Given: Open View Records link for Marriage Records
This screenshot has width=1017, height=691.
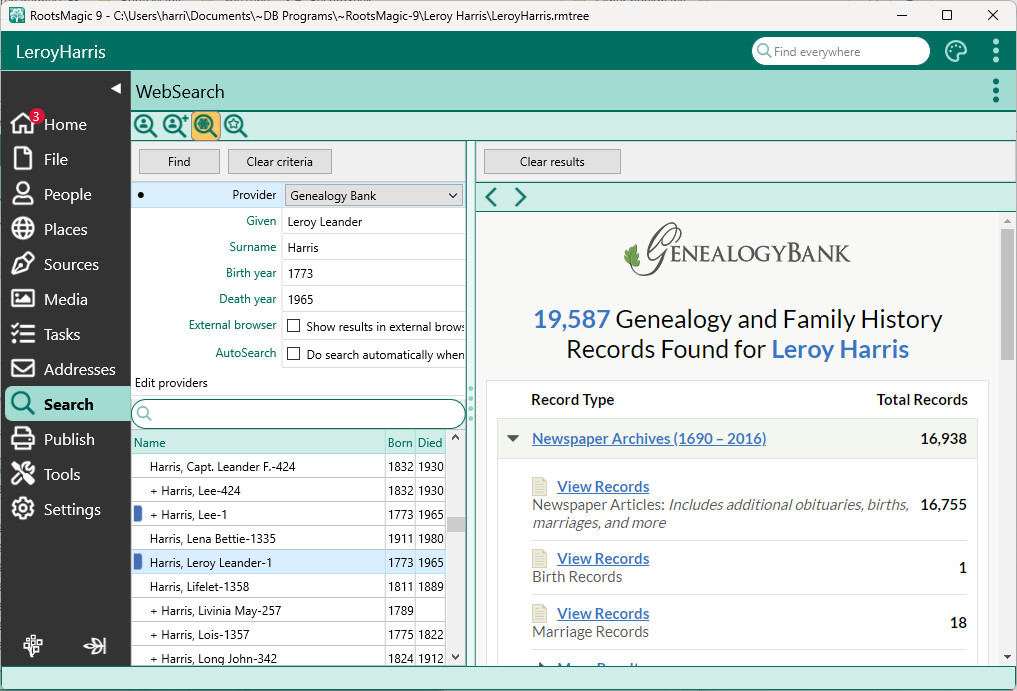Looking at the screenshot, I should (603, 614).
